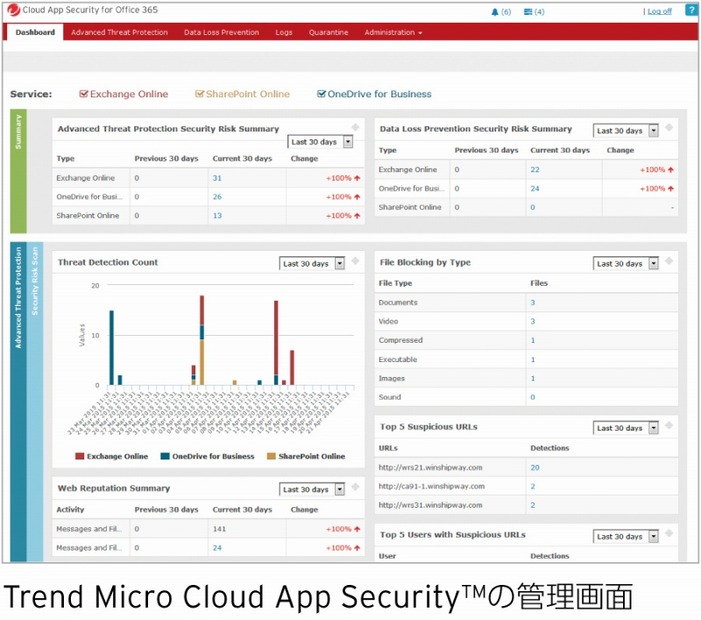Image resolution: width=701 pixels, height=620 pixels.
Task: Select the Security Risk Scan side tab
Action: pyautogui.click(x=35, y=401)
